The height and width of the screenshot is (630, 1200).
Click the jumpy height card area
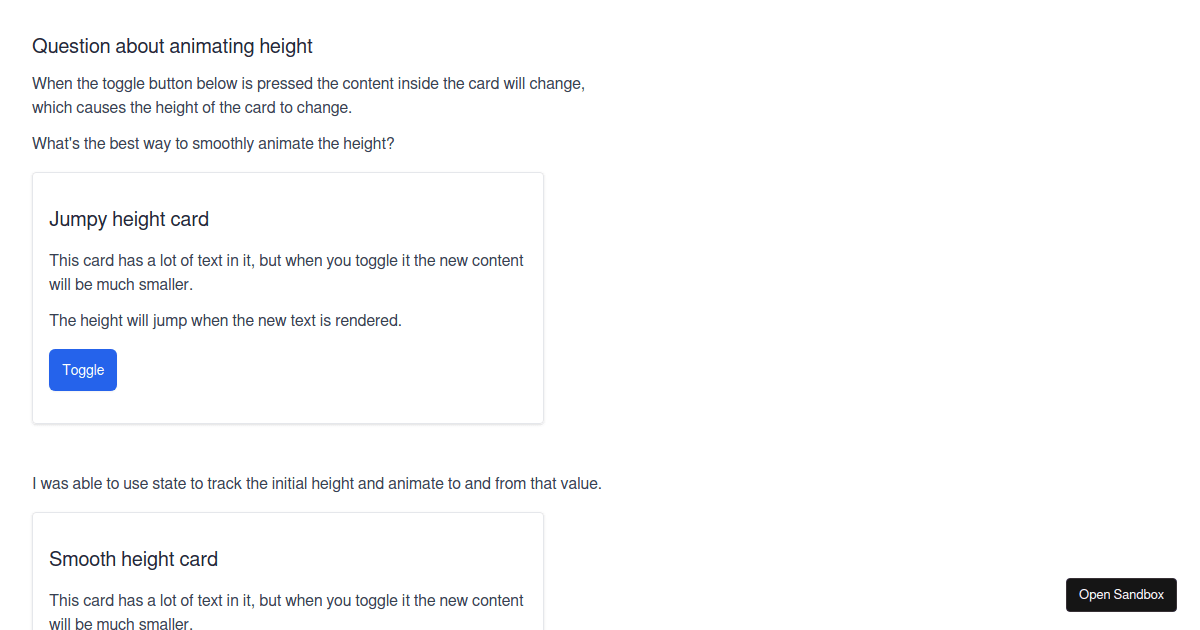(x=287, y=298)
